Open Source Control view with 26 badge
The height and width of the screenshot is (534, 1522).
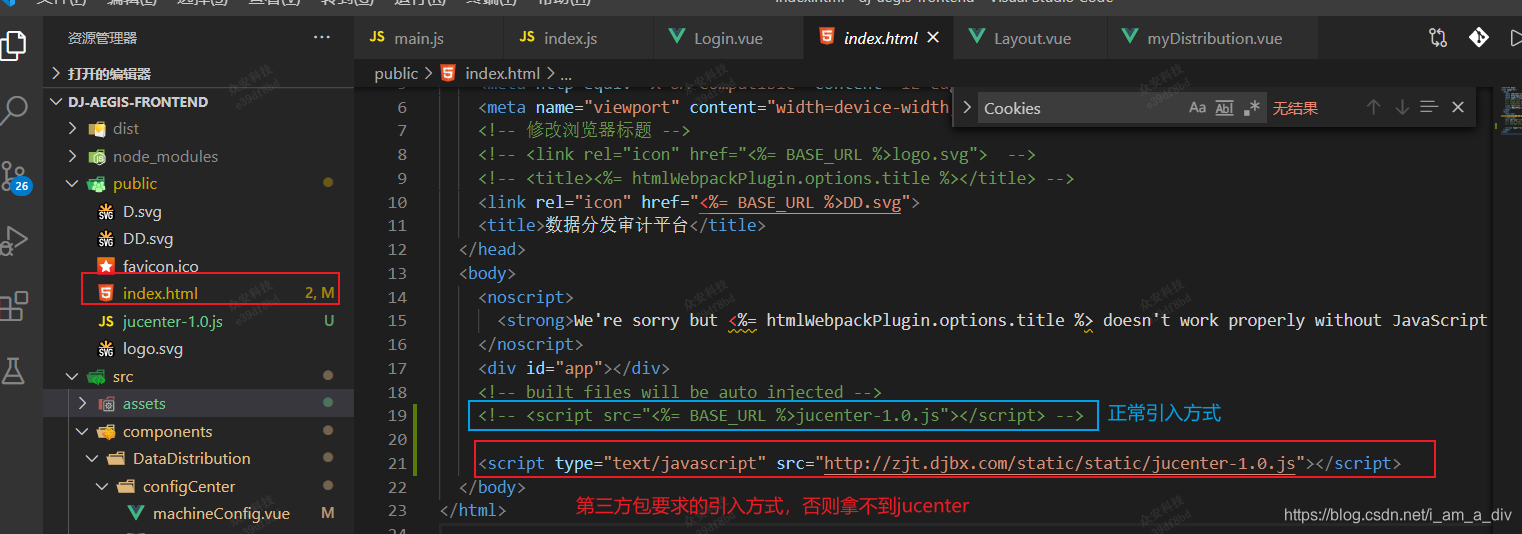[14, 176]
